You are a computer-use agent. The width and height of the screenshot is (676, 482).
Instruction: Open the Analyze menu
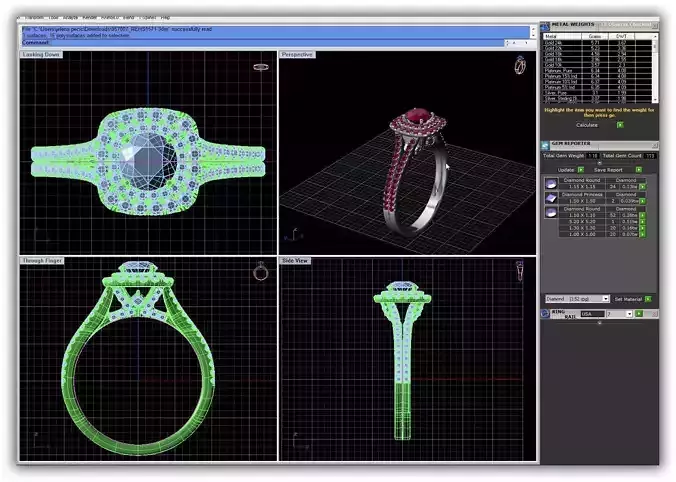tap(71, 18)
